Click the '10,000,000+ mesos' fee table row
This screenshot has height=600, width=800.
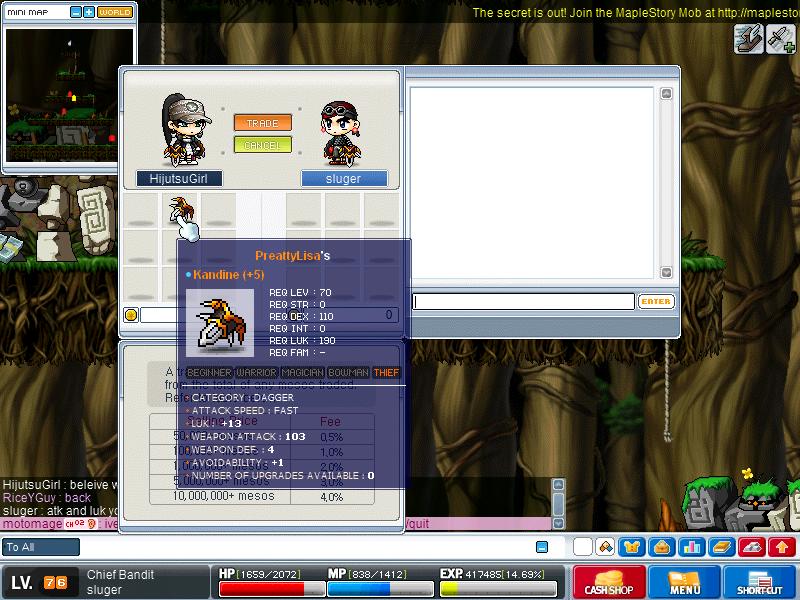click(x=262, y=496)
